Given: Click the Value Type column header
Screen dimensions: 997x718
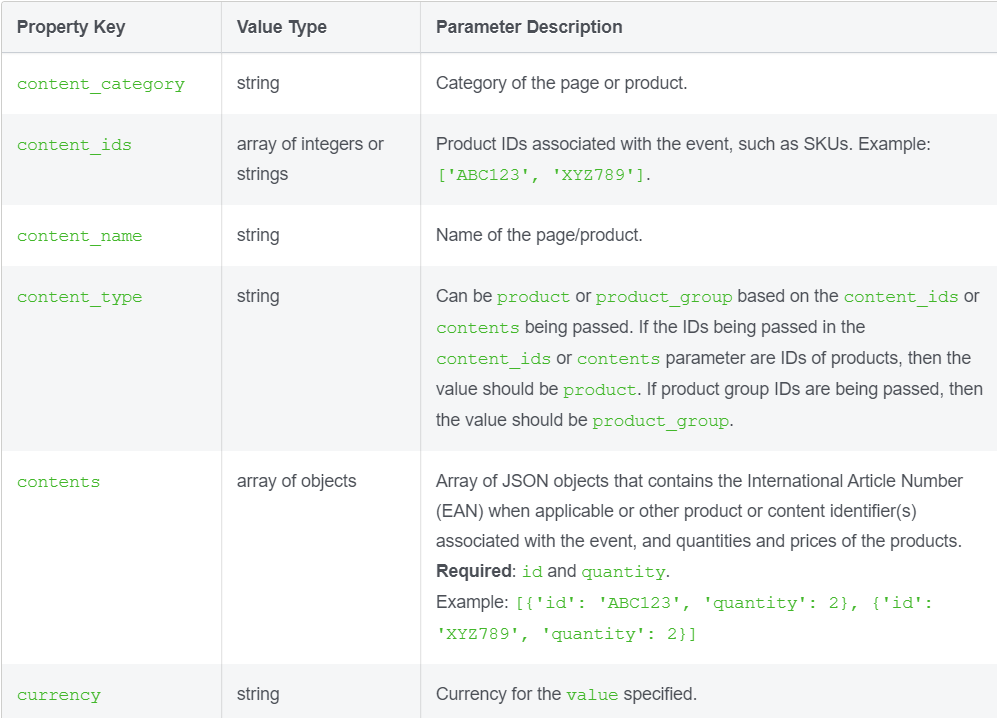Looking at the screenshot, I should (x=281, y=27).
